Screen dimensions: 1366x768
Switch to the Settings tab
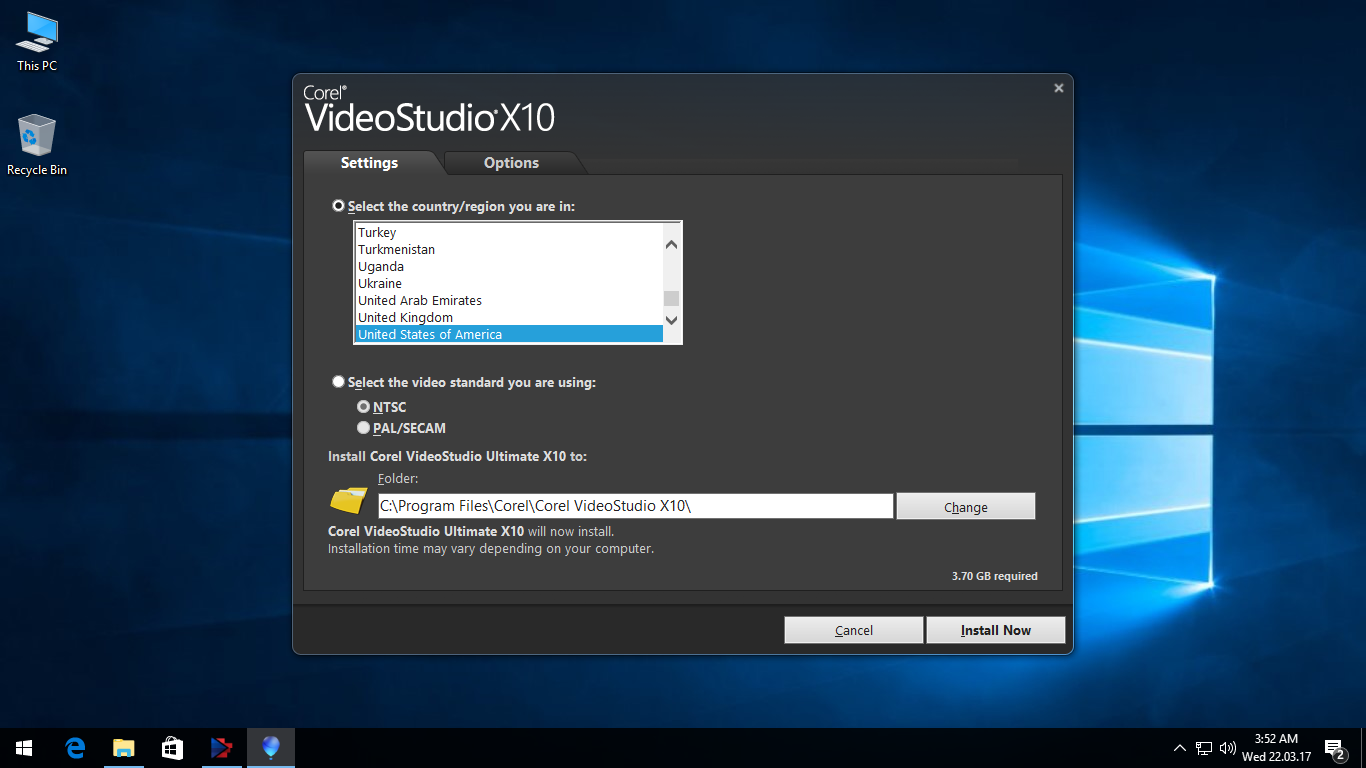click(369, 163)
